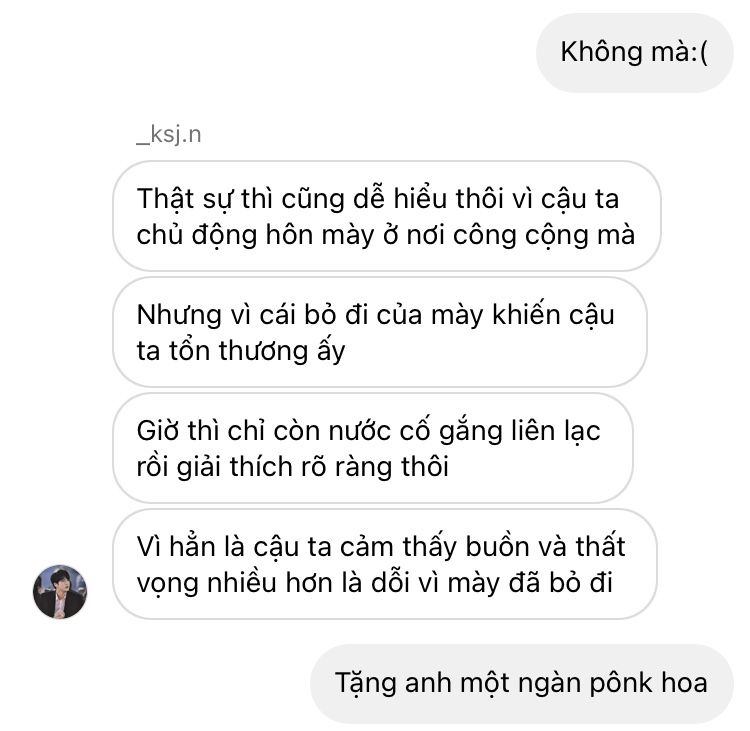This screenshot has width=750, height=731.
Task: Select message beginning 'Nhưng vì cái bỏ đi'
Action: 380,332
